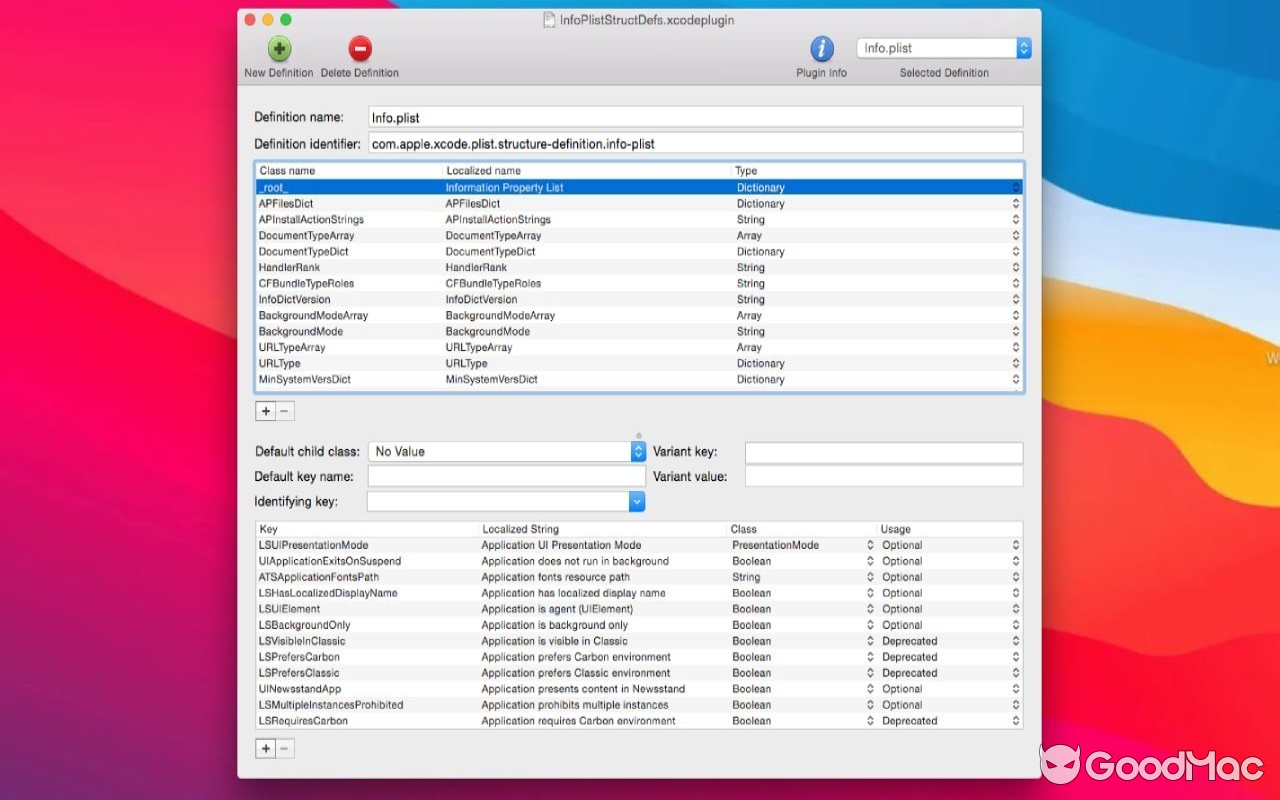Click the plus button below the class table

pyautogui.click(x=265, y=411)
